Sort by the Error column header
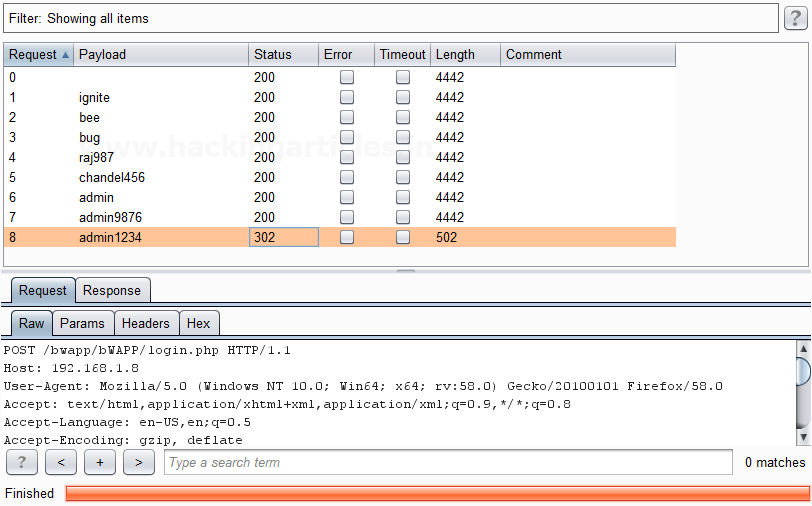Viewport: 812px width, 506px height. pos(346,54)
